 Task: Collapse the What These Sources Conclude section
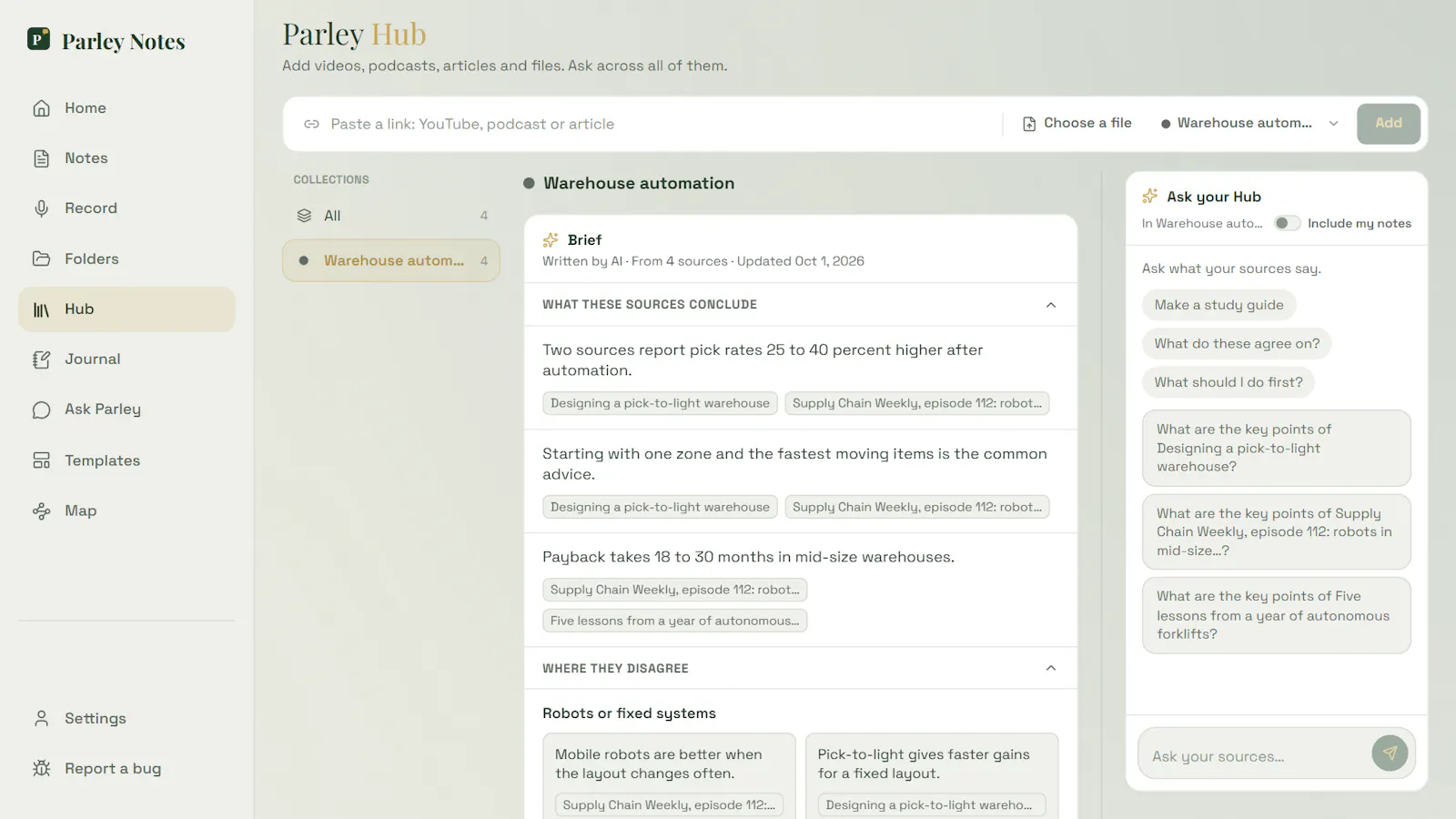pyautogui.click(x=1051, y=305)
